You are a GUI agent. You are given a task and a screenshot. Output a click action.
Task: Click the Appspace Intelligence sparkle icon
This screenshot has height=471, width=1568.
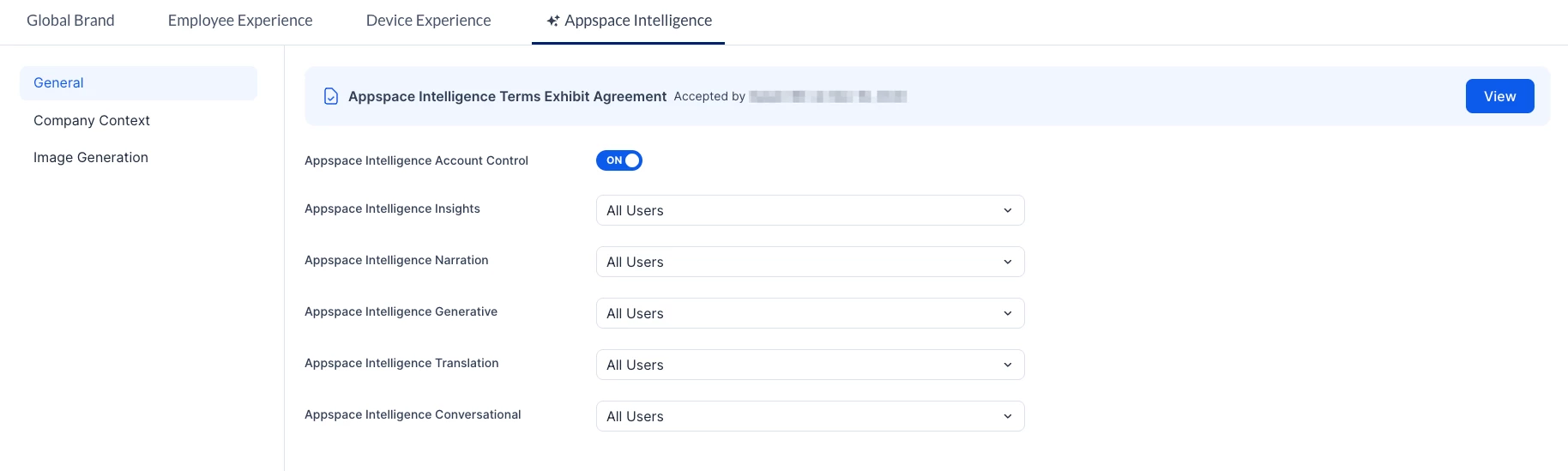click(553, 21)
